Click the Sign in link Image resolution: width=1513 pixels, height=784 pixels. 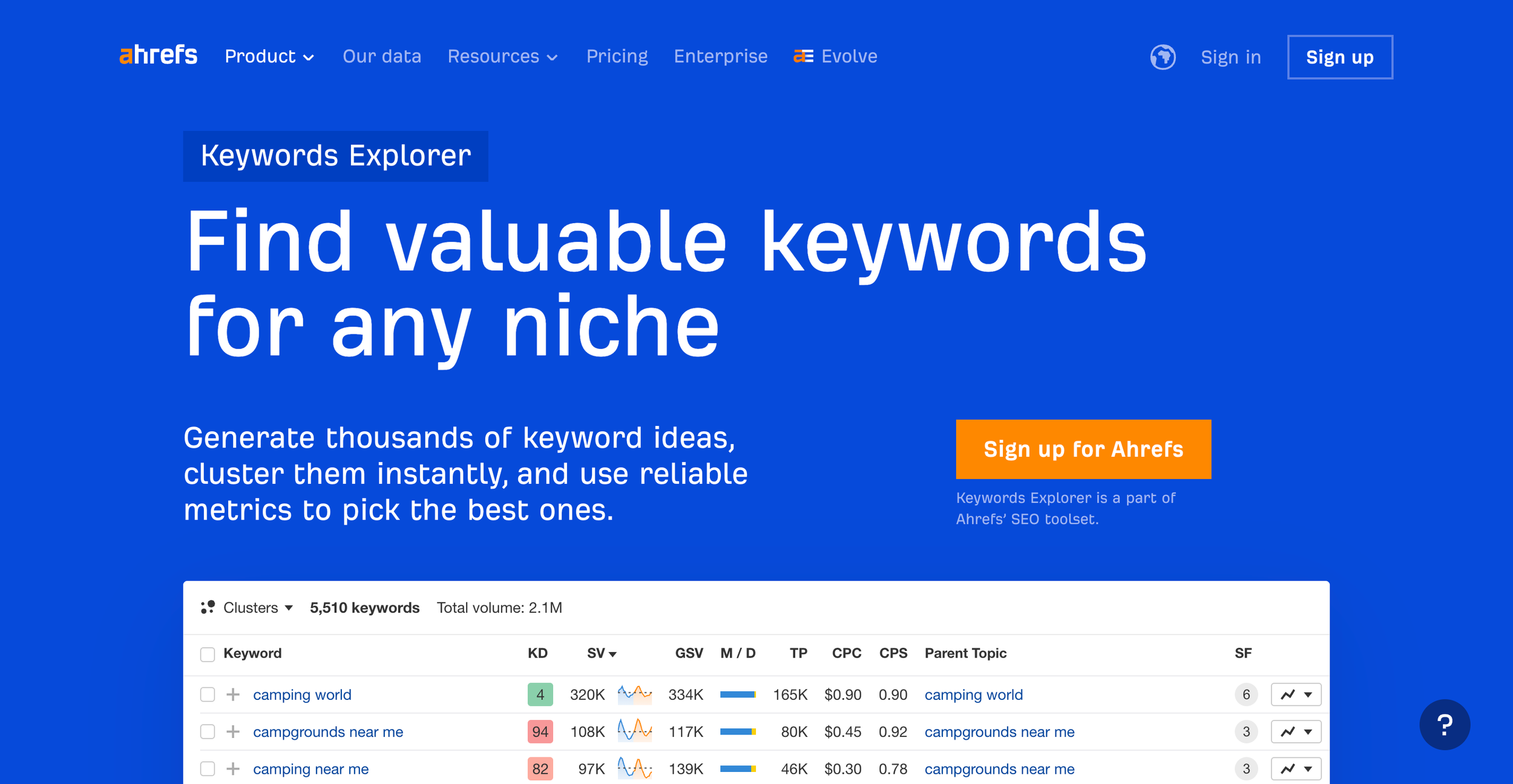(1230, 57)
